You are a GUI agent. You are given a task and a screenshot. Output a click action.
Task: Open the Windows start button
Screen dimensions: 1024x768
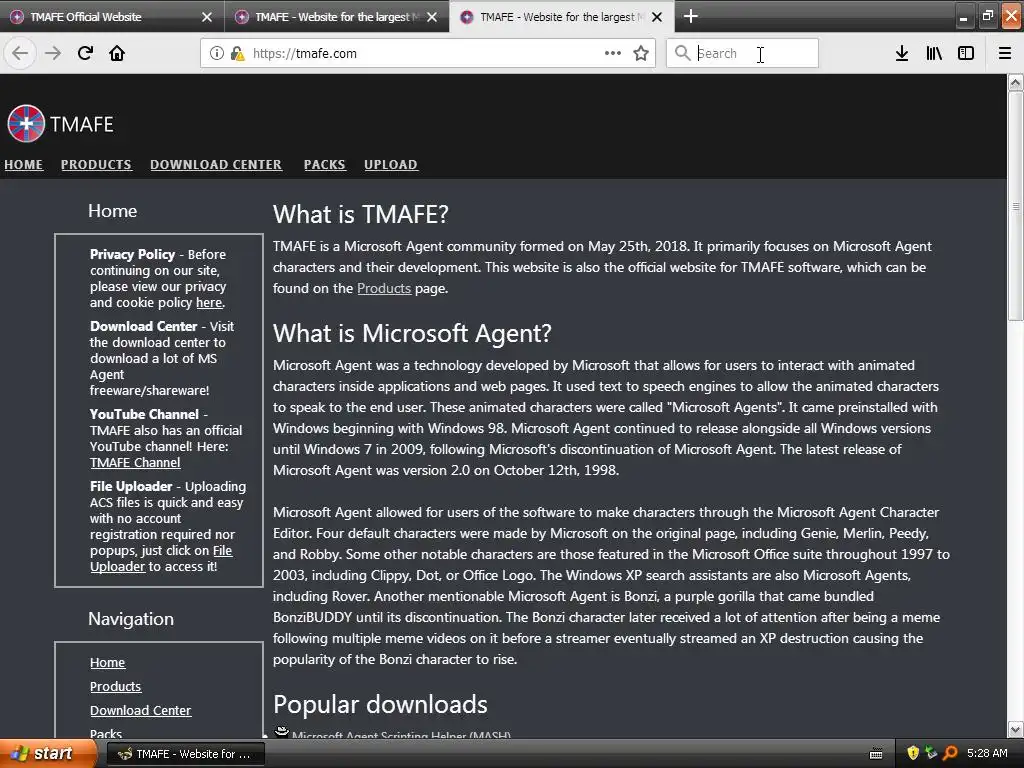pos(47,754)
